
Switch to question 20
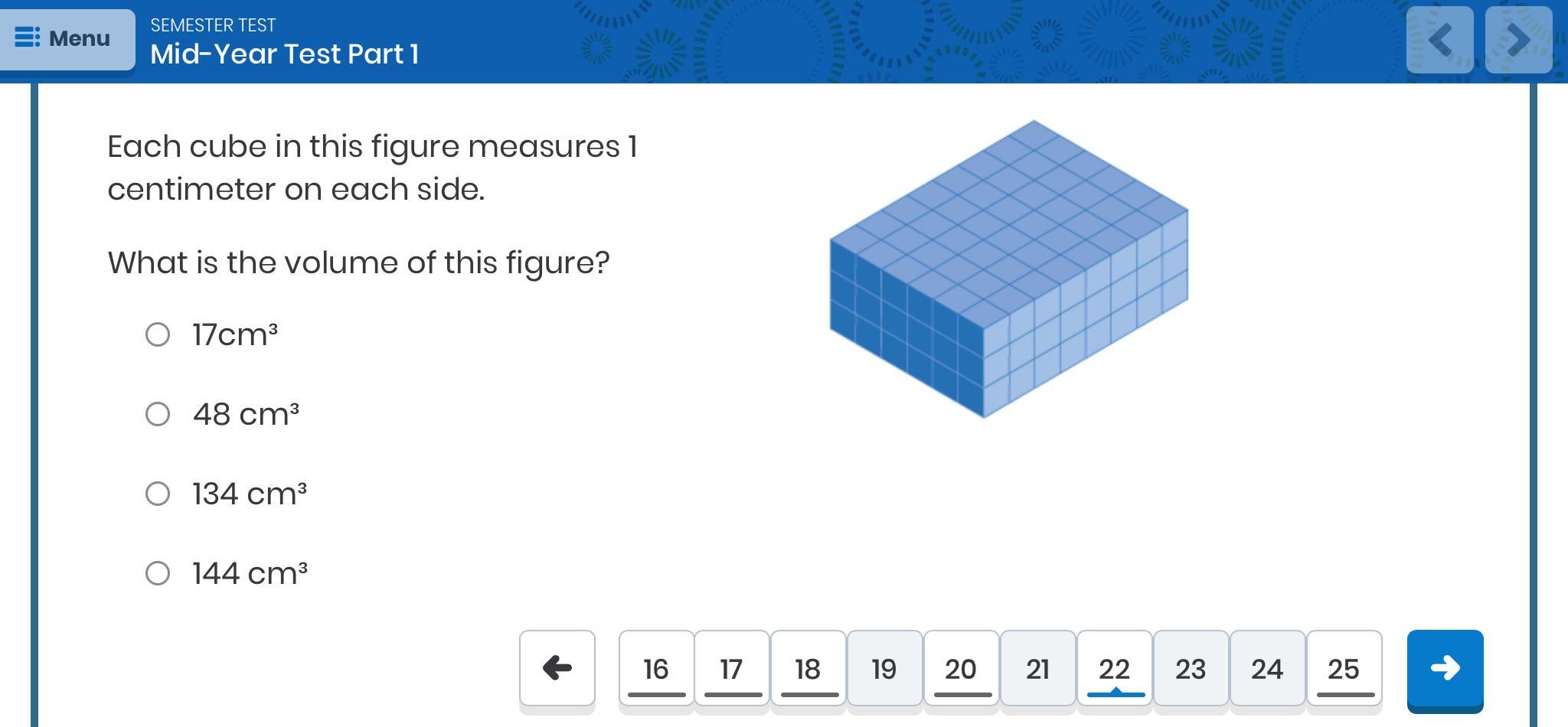pyautogui.click(x=962, y=668)
